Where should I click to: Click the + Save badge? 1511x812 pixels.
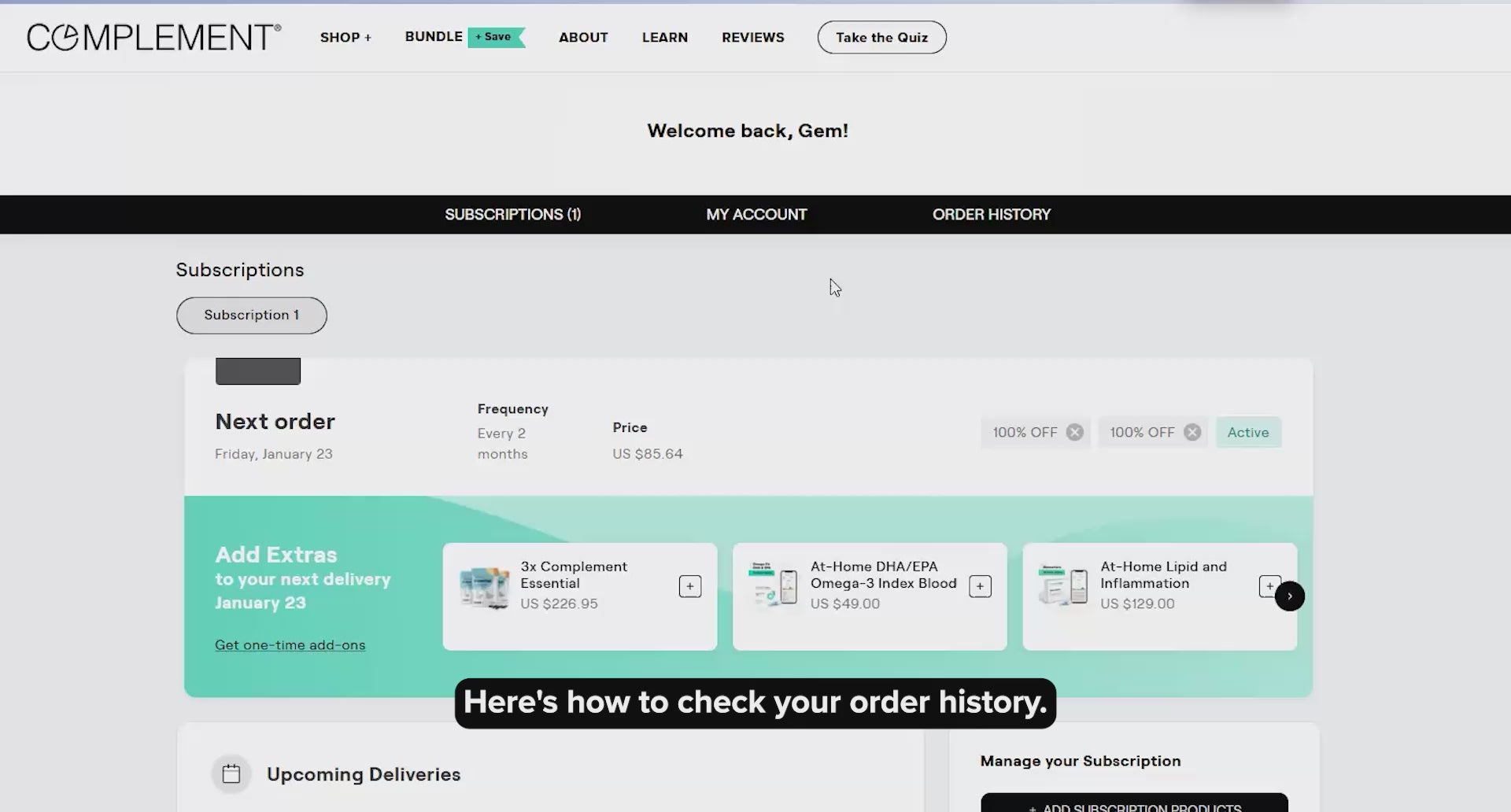coord(496,37)
